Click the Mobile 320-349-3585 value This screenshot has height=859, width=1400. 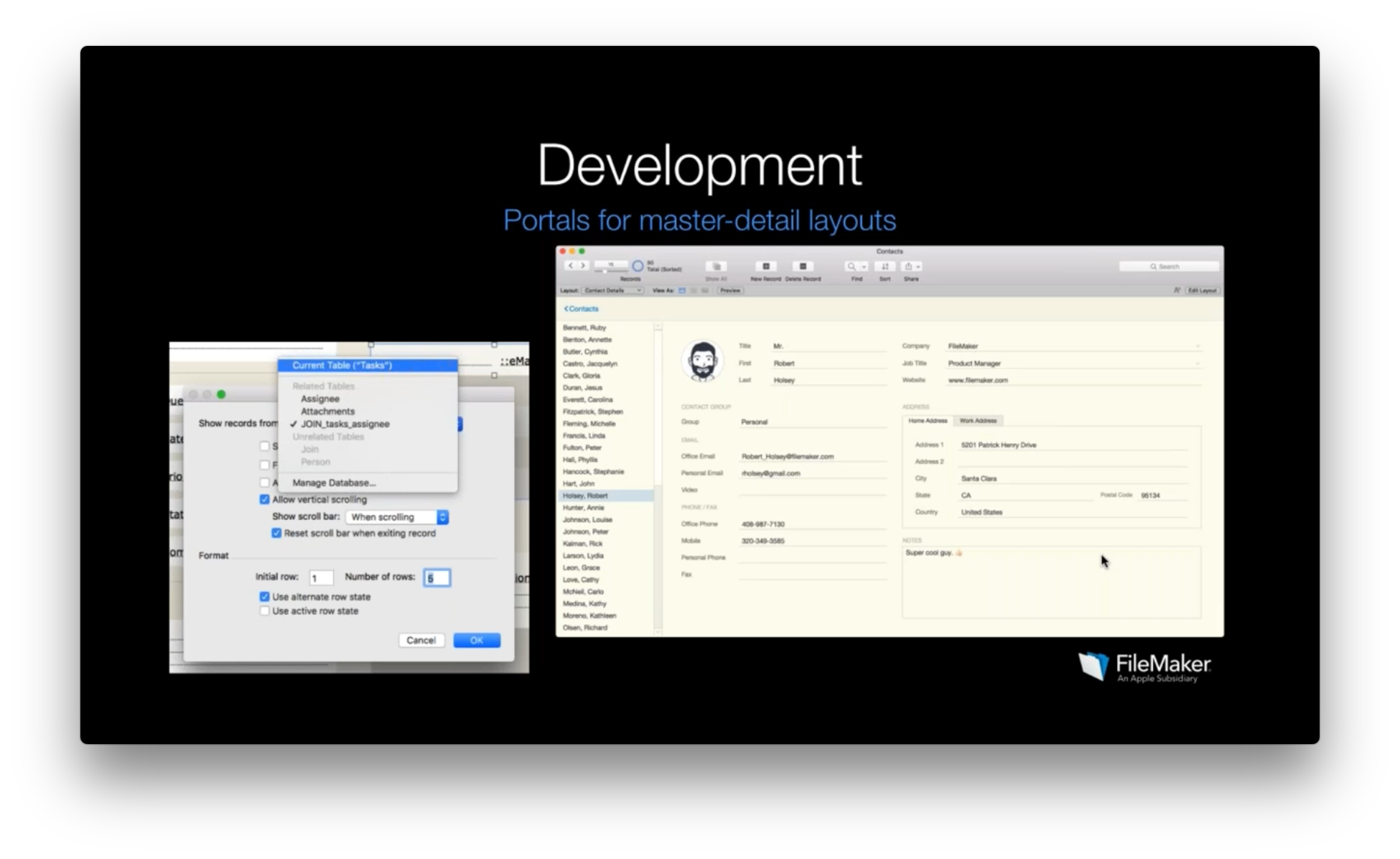click(x=762, y=541)
